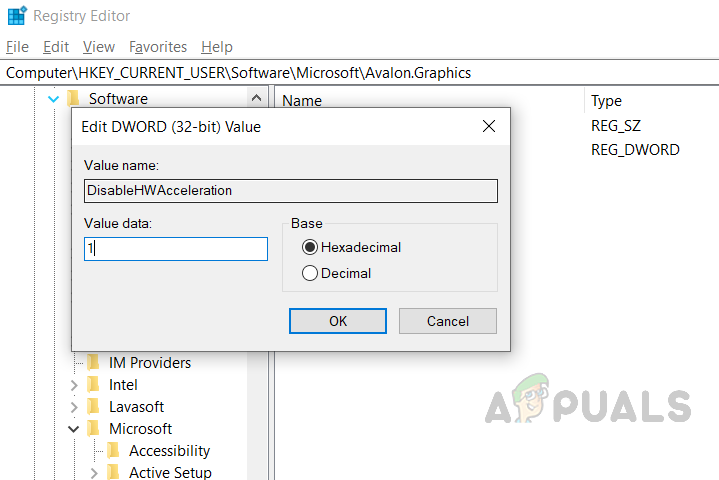The height and width of the screenshot is (480, 719).
Task: Select the Lavasoft key
Action: [x=136, y=407]
